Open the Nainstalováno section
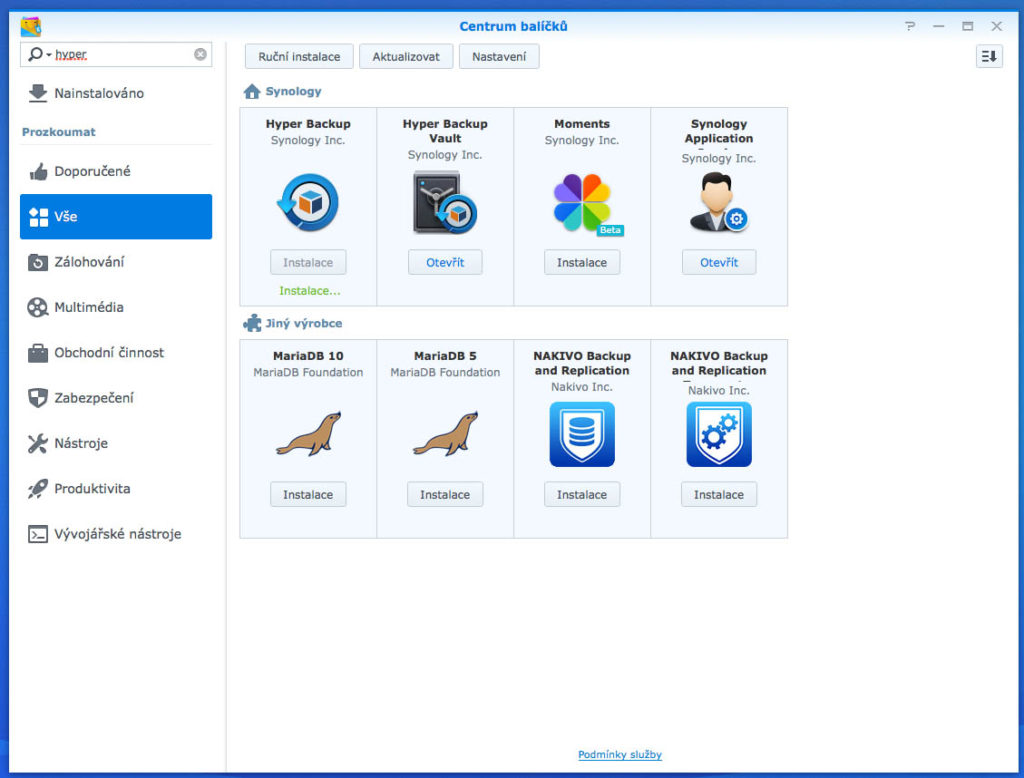Image resolution: width=1024 pixels, height=778 pixels. (116, 93)
